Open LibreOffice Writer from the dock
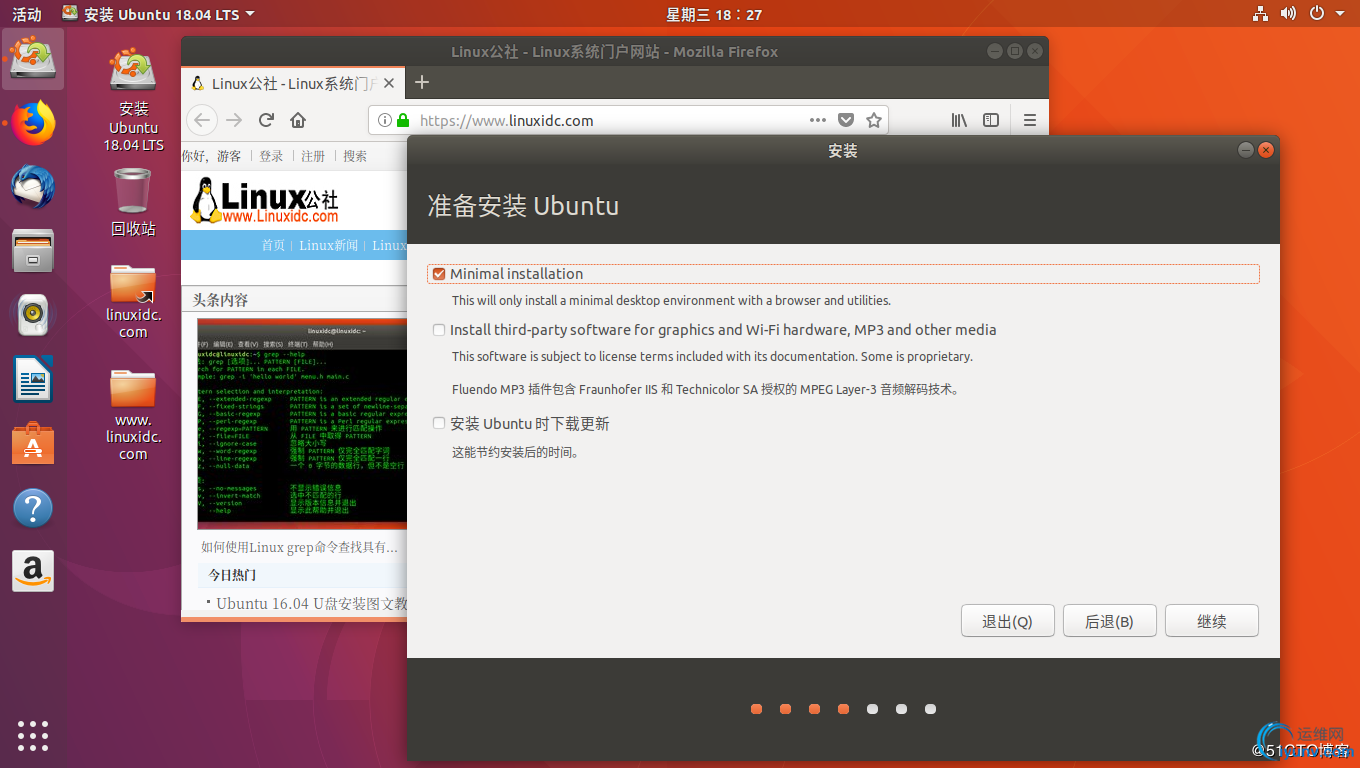1360x768 pixels. coord(33,380)
